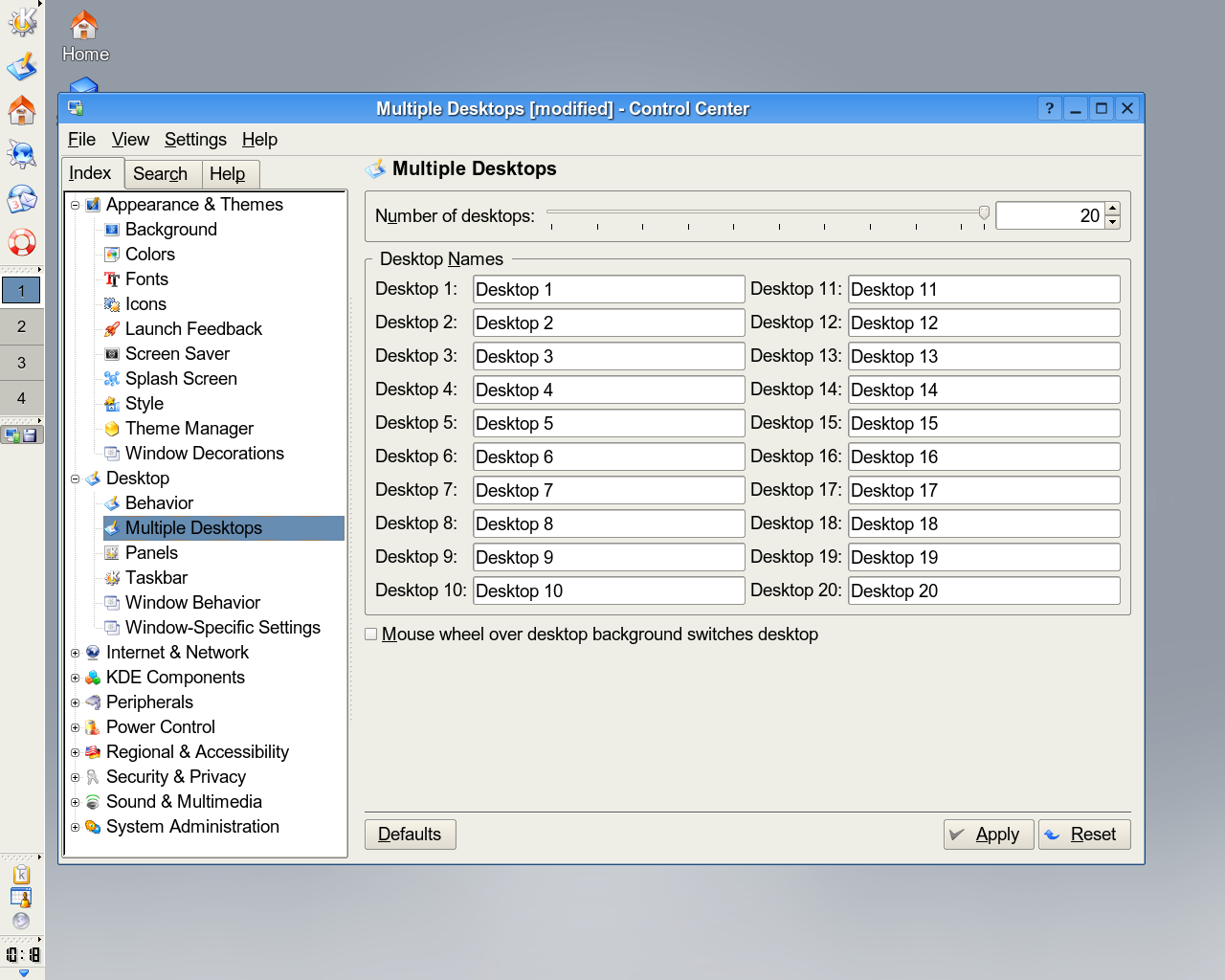The height and width of the screenshot is (980, 1225).
Task: Open the KDE K menu in the panel
Action: (22, 21)
